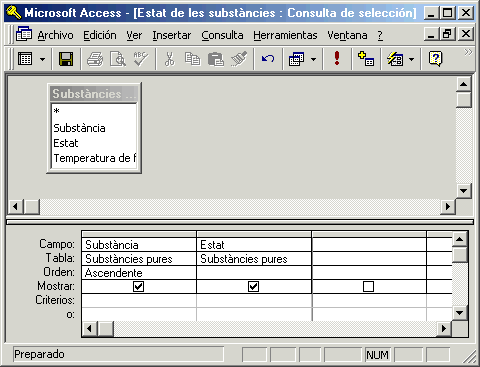
Task: Click left arrow of design grid horizontal scrollbar
Action: click(x=89, y=329)
